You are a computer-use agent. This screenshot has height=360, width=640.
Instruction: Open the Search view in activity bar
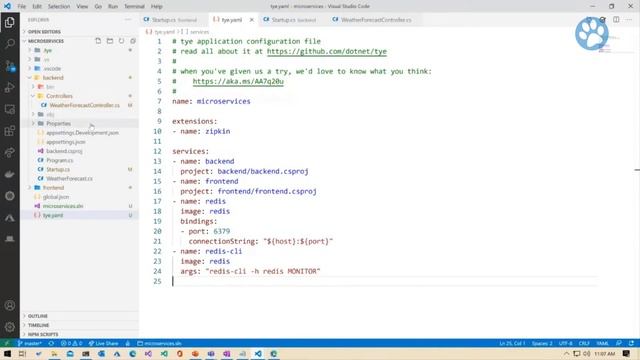tap(10, 44)
